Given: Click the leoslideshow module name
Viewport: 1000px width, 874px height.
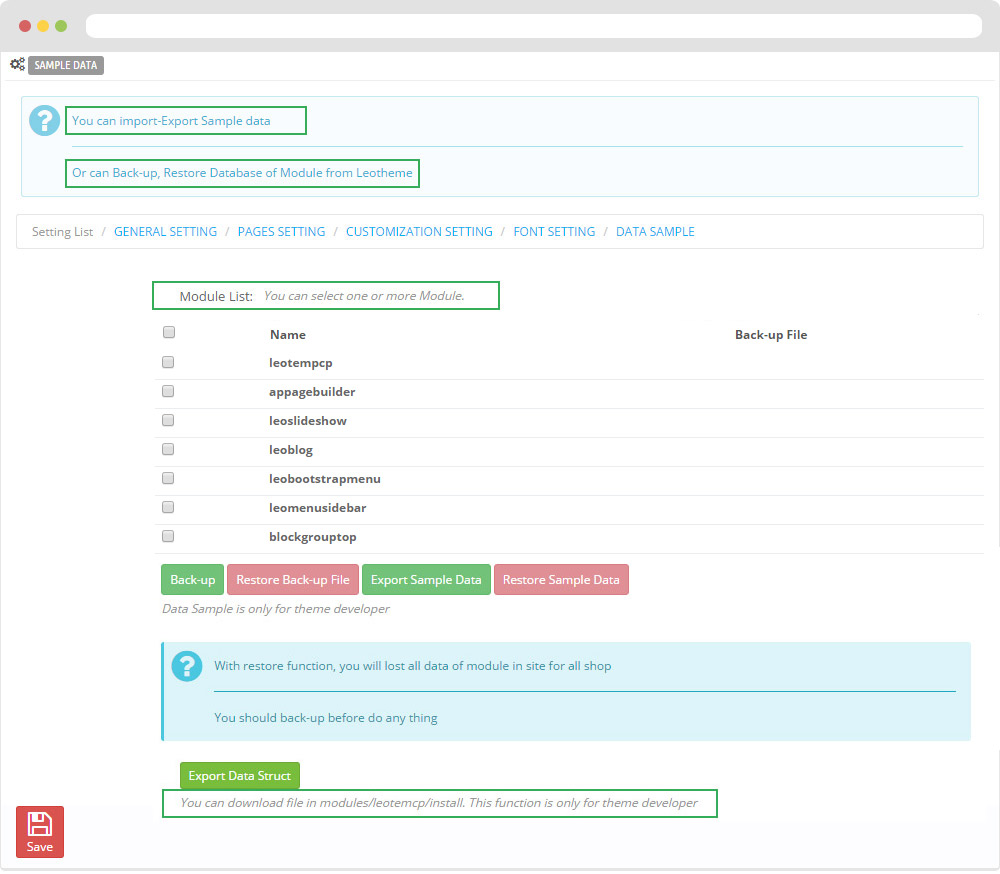Looking at the screenshot, I should [x=307, y=421].
